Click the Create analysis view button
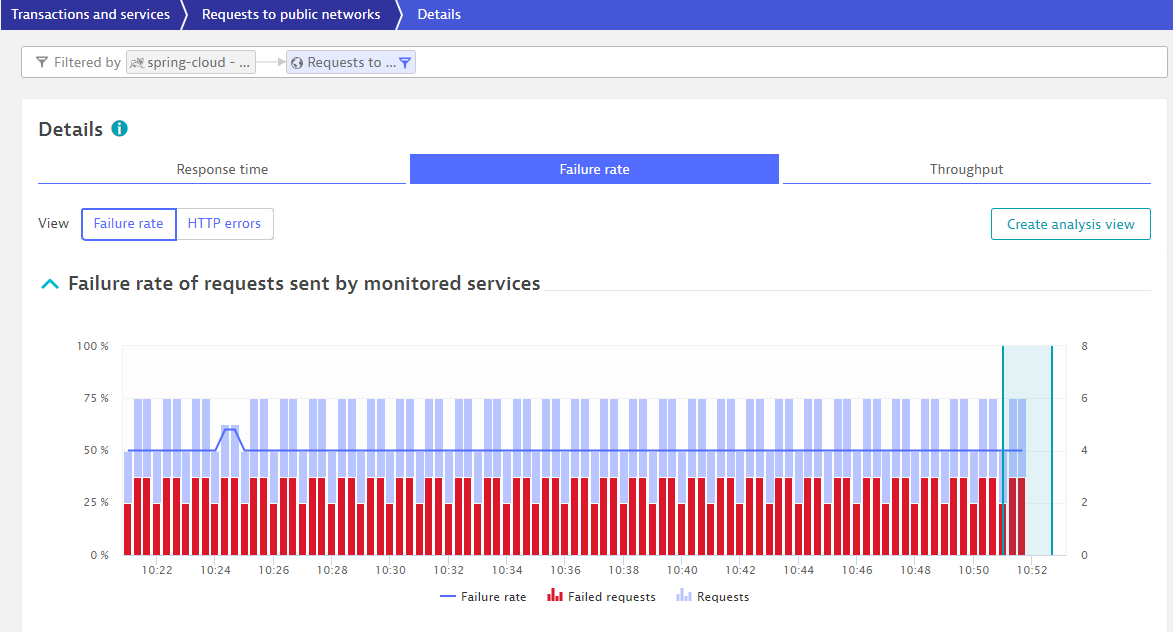 [1070, 224]
